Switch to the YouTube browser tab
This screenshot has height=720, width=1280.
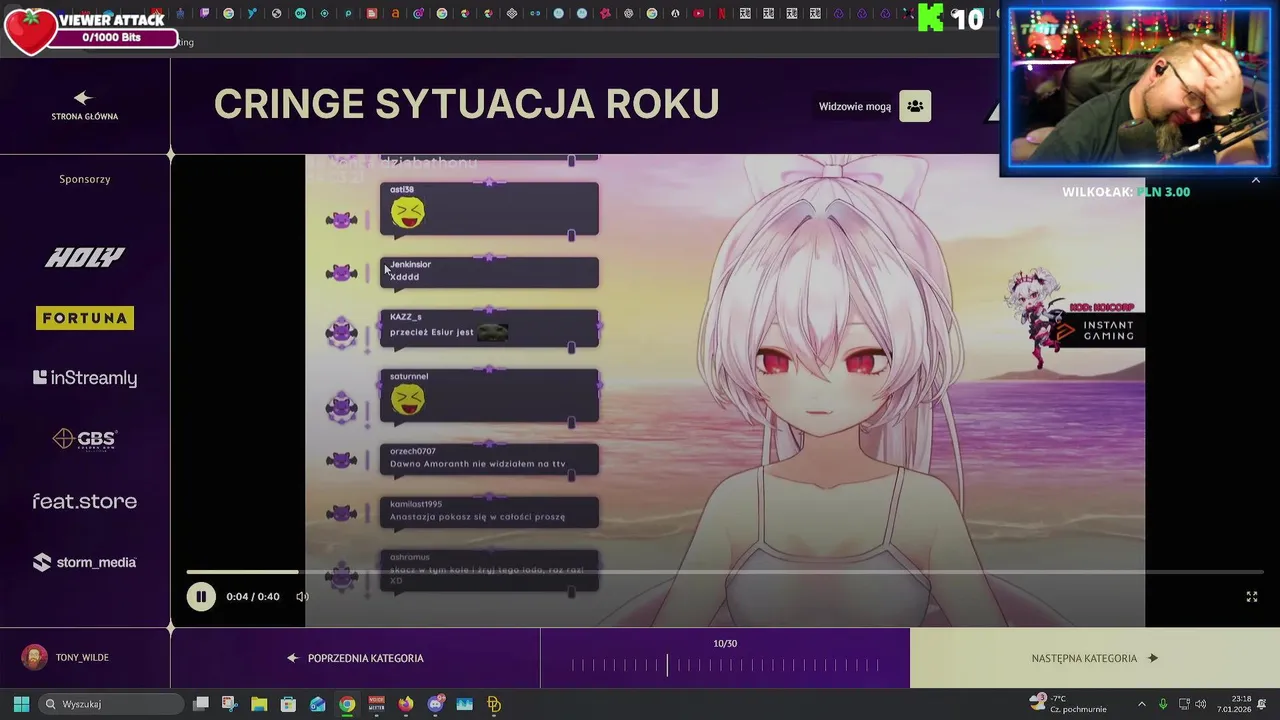[x=697, y=14]
